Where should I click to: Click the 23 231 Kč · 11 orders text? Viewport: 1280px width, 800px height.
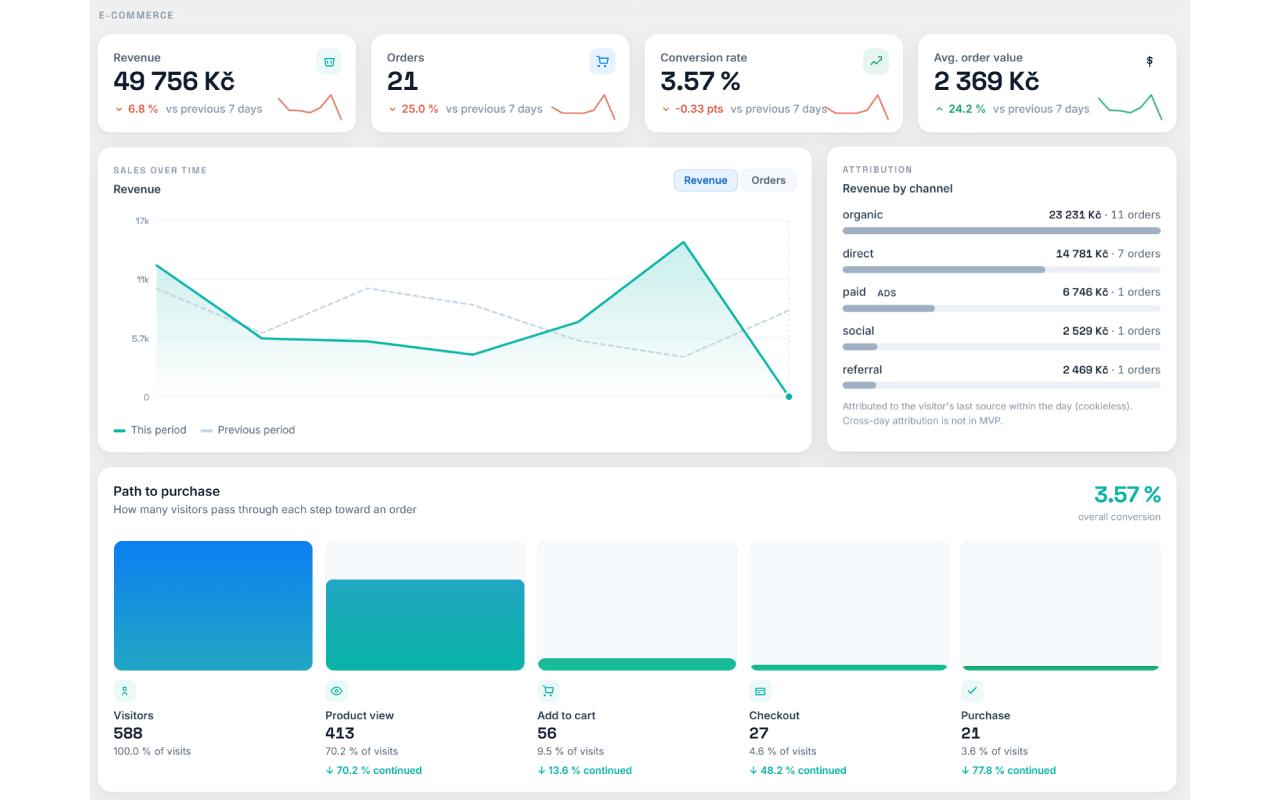click(x=1105, y=215)
